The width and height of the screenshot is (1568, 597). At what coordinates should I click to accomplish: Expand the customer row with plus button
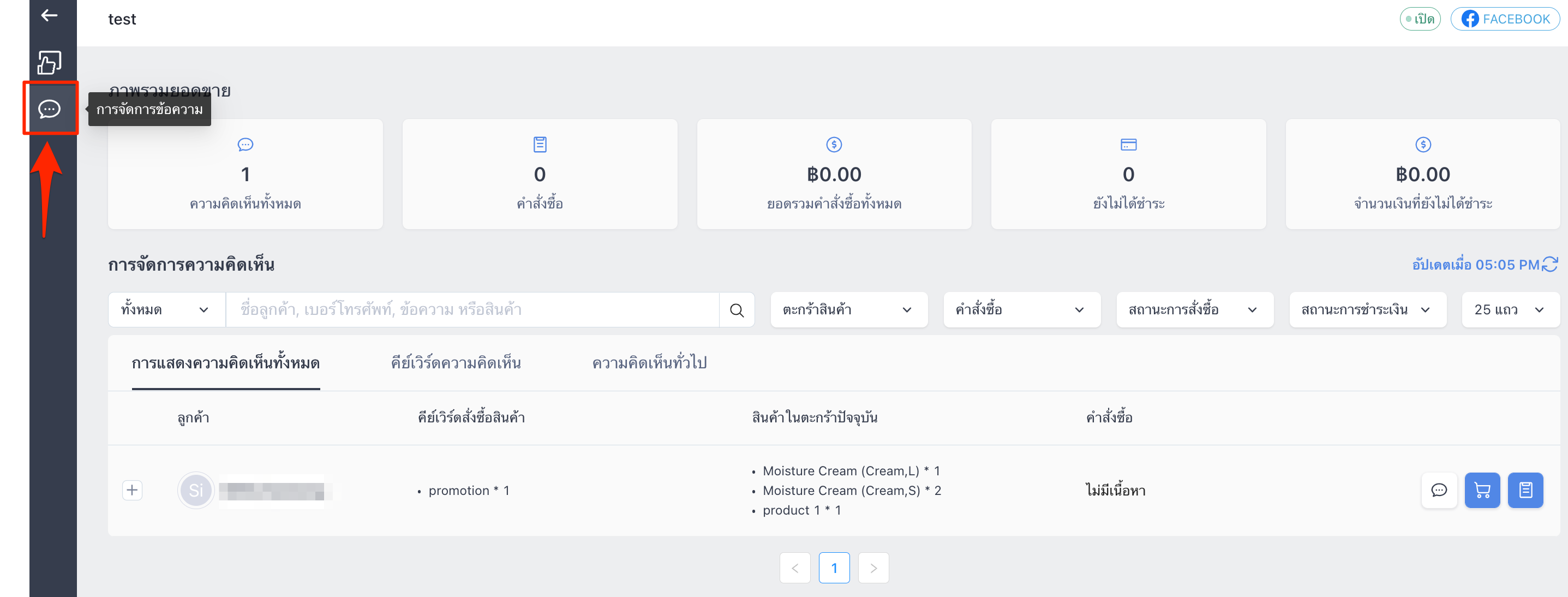tap(132, 490)
